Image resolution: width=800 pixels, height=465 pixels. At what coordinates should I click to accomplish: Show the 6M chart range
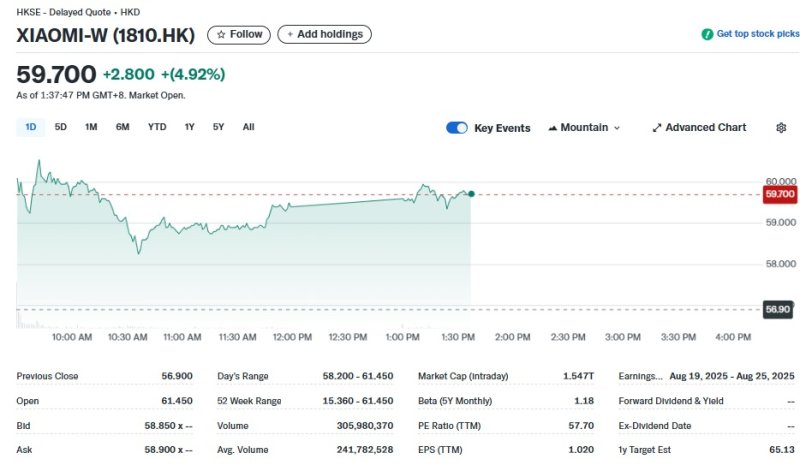pyautogui.click(x=122, y=127)
